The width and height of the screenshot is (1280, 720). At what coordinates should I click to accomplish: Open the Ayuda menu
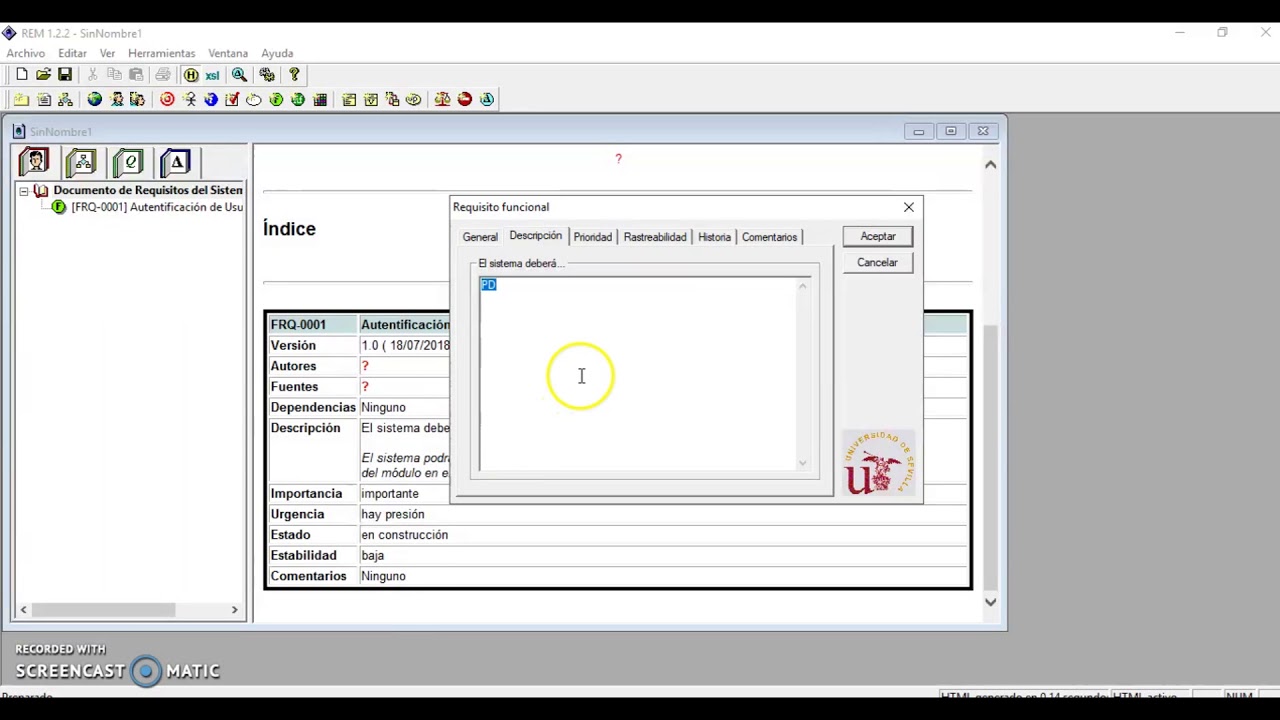click(x=277, y=53)
